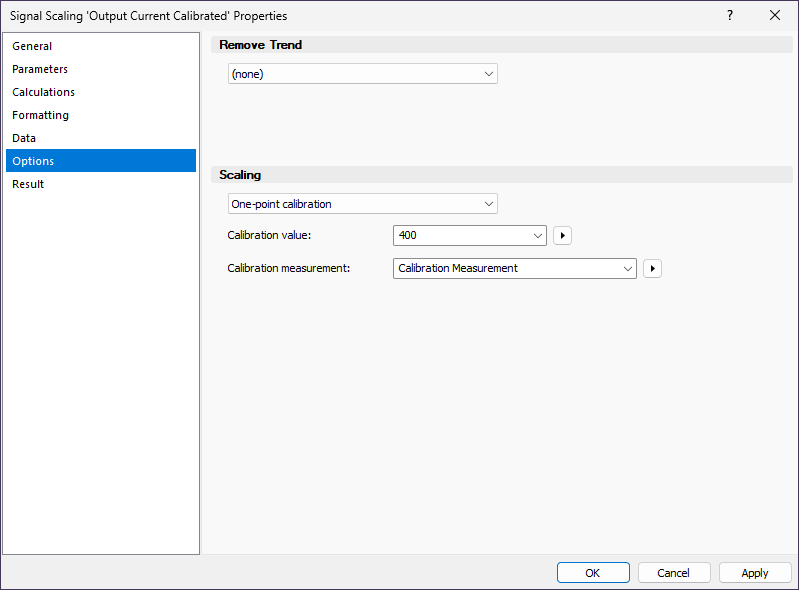Image resolution: width=799 pixels, height=590 pixels.
Task: Go to the General page
Action: coord(32,46)
